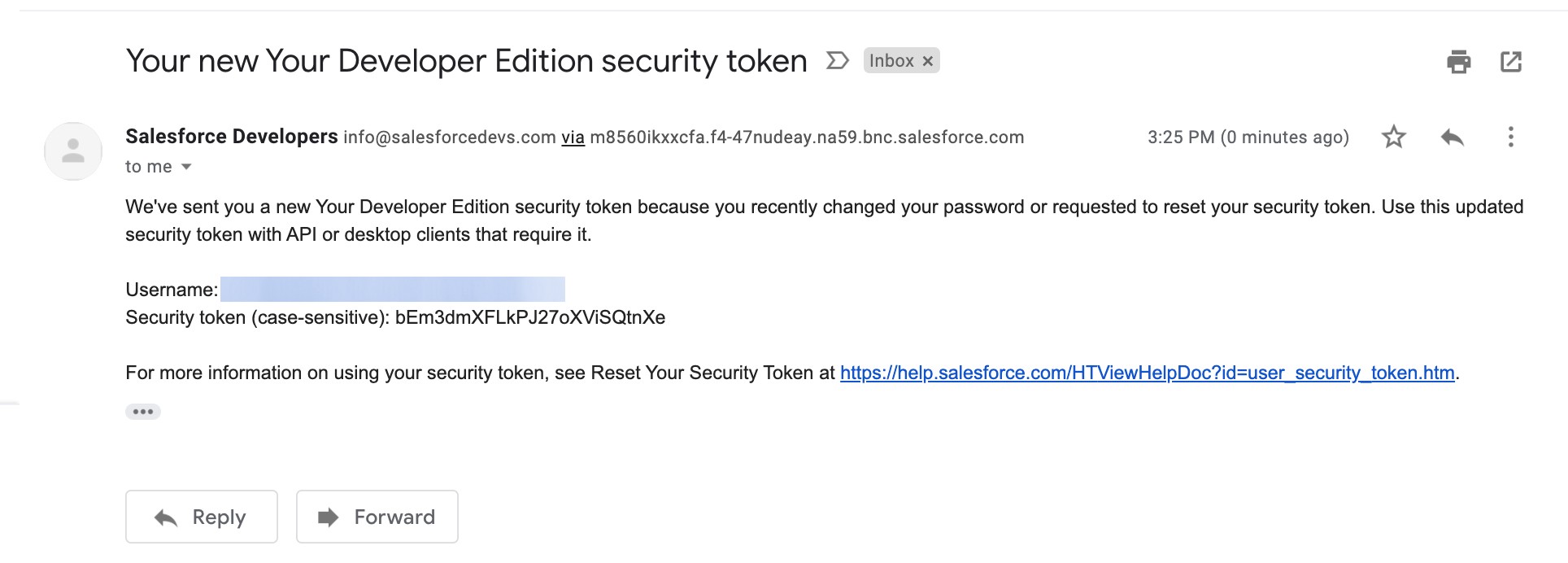Open the help.salesforce.com security token link
Image resolution: width=1568 pixels, height=563 pixels.
(x=1148, y=373)
